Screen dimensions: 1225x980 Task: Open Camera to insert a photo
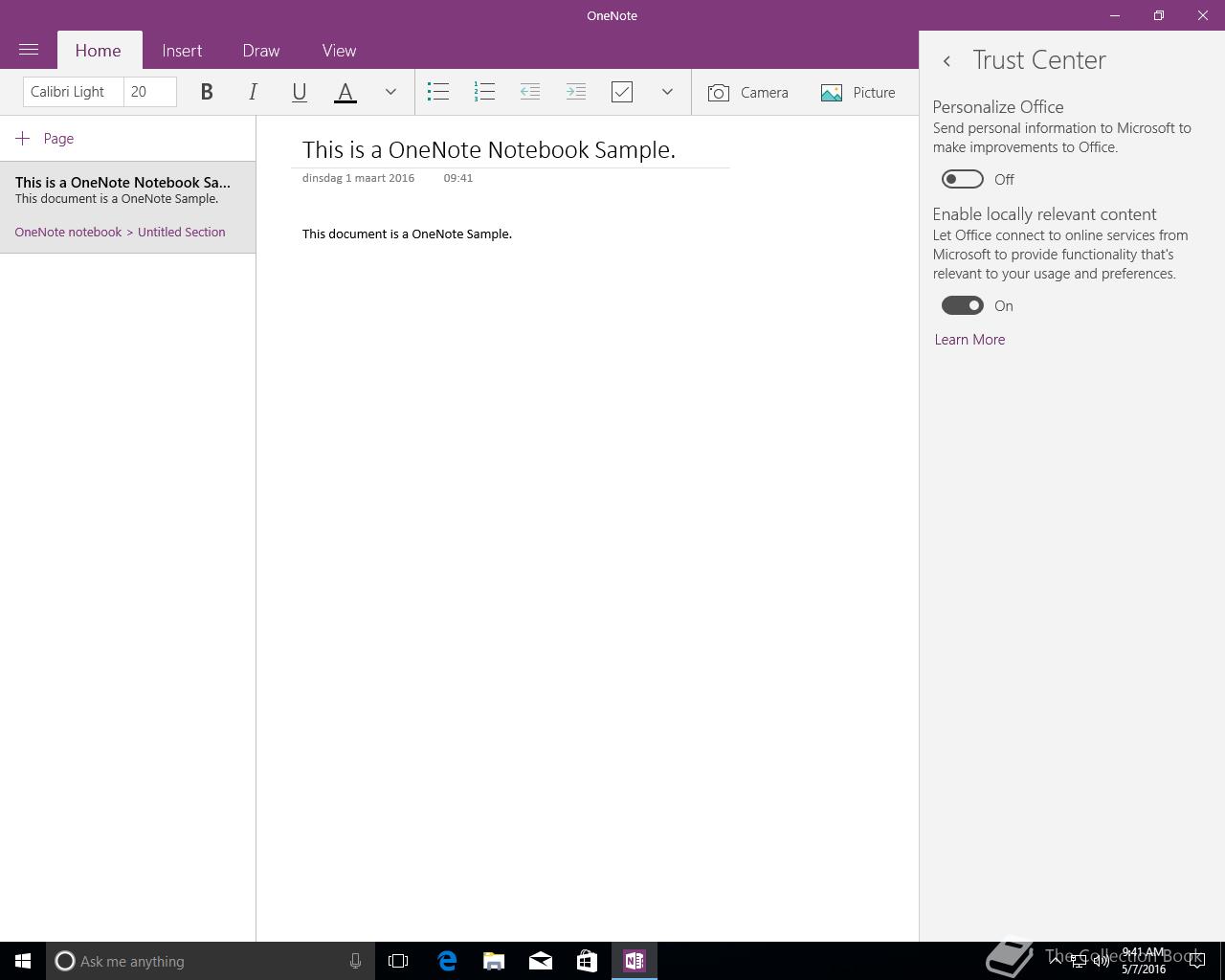pos(748,92)
